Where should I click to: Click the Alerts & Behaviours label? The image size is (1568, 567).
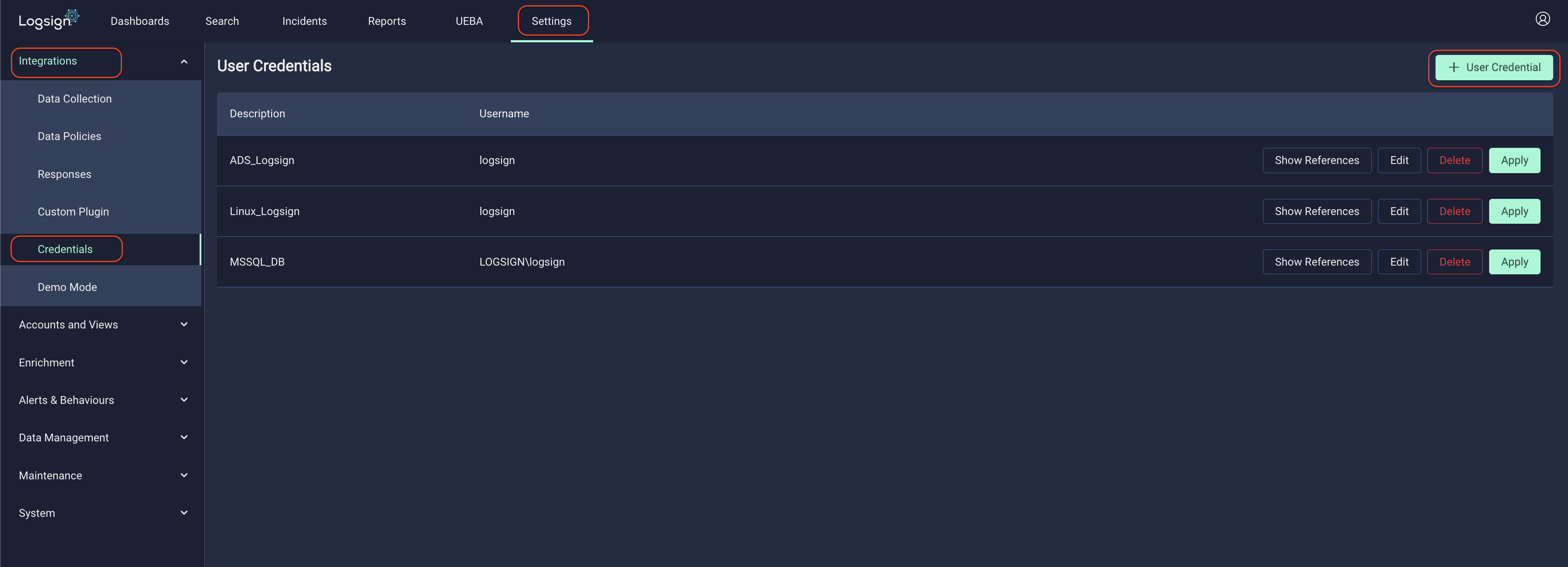[x=66, y=400]
